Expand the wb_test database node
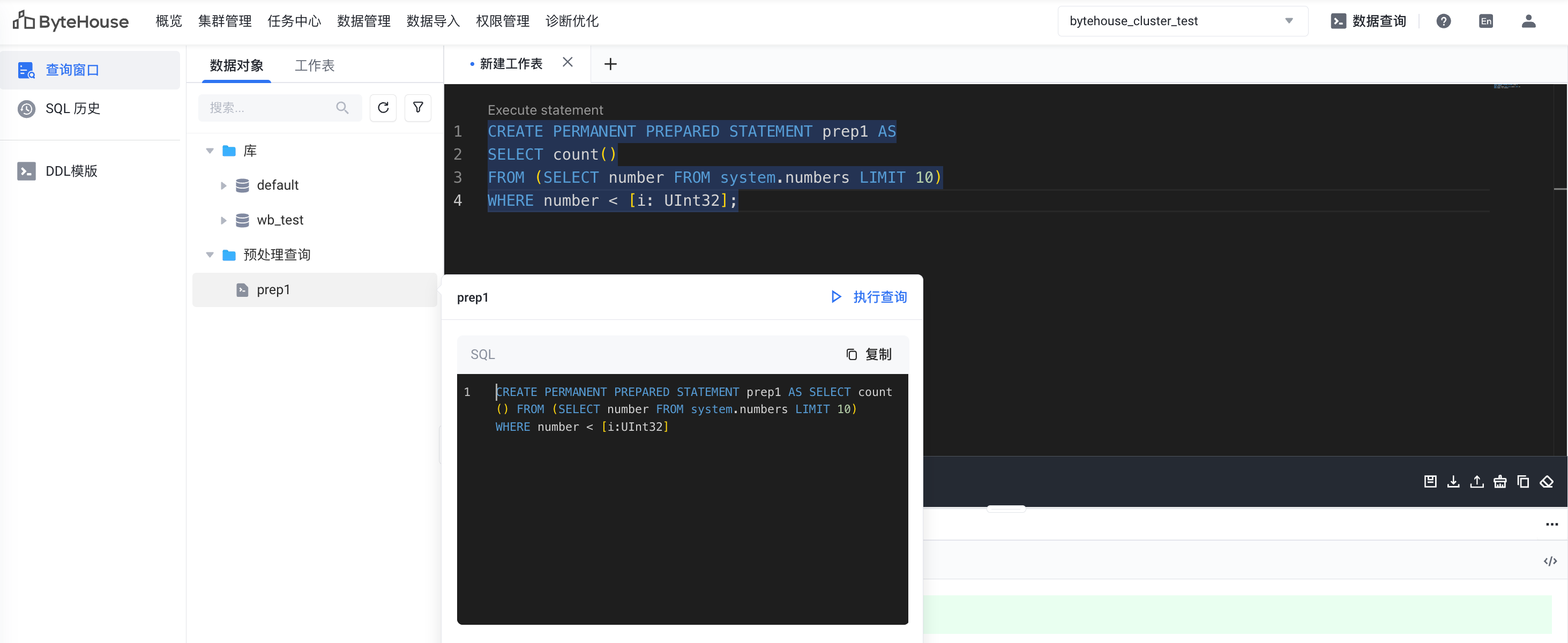 tap(223, 220)
